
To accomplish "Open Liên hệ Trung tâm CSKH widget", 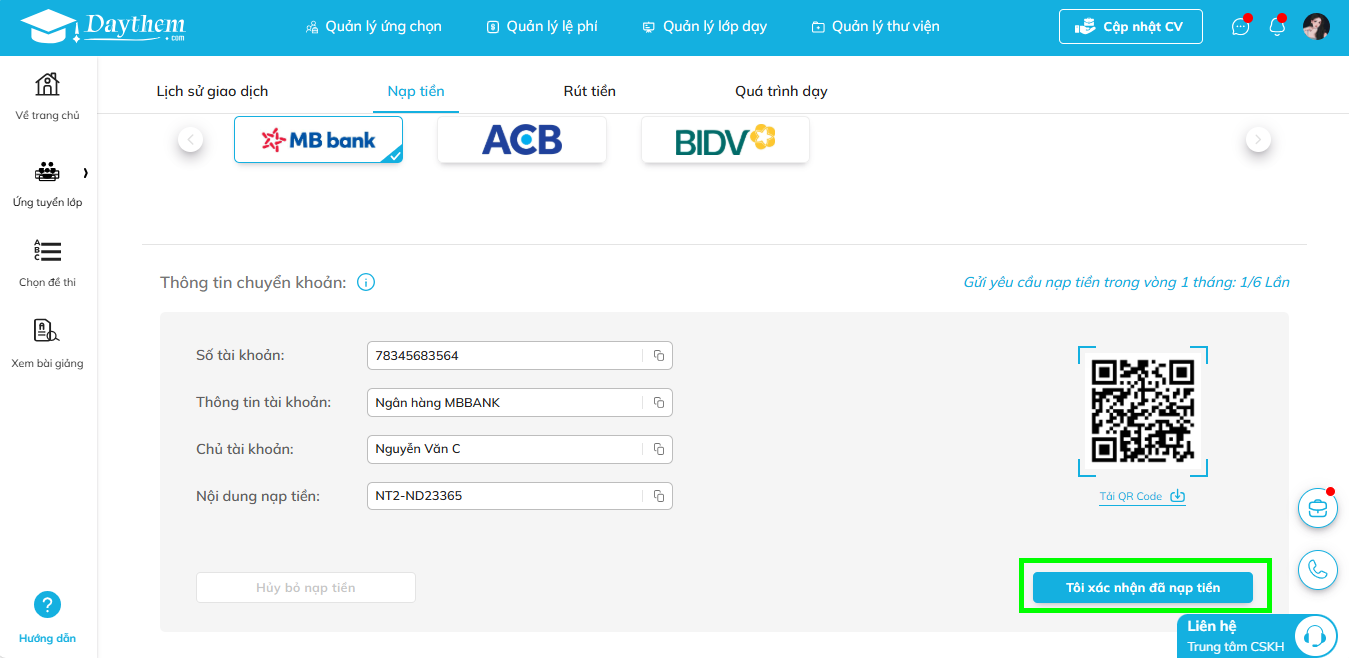I will [x=1258, y=636].
